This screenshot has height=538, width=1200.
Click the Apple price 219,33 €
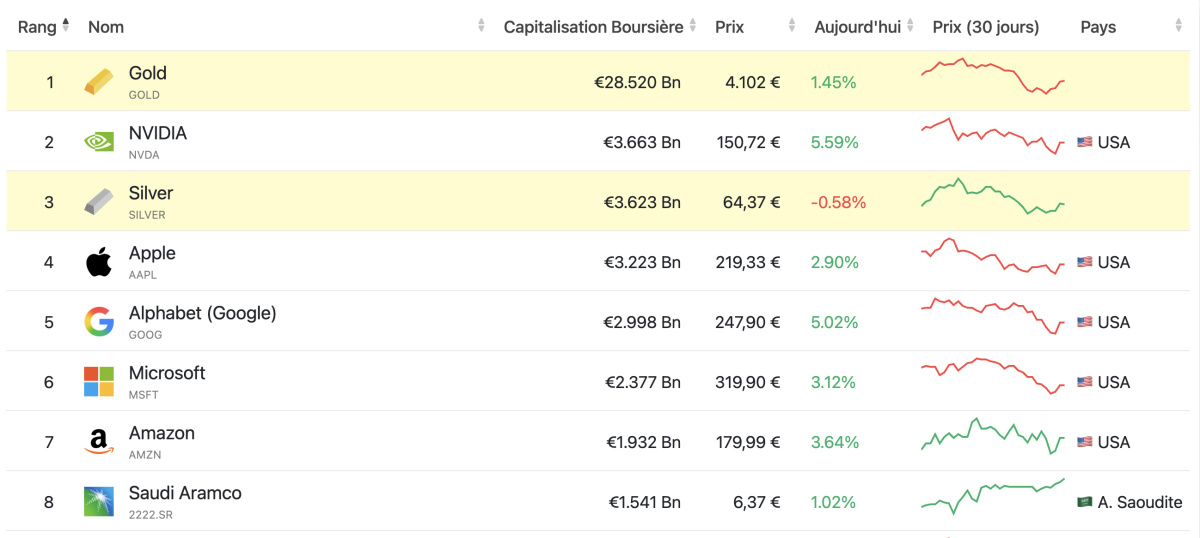[749, 262]
